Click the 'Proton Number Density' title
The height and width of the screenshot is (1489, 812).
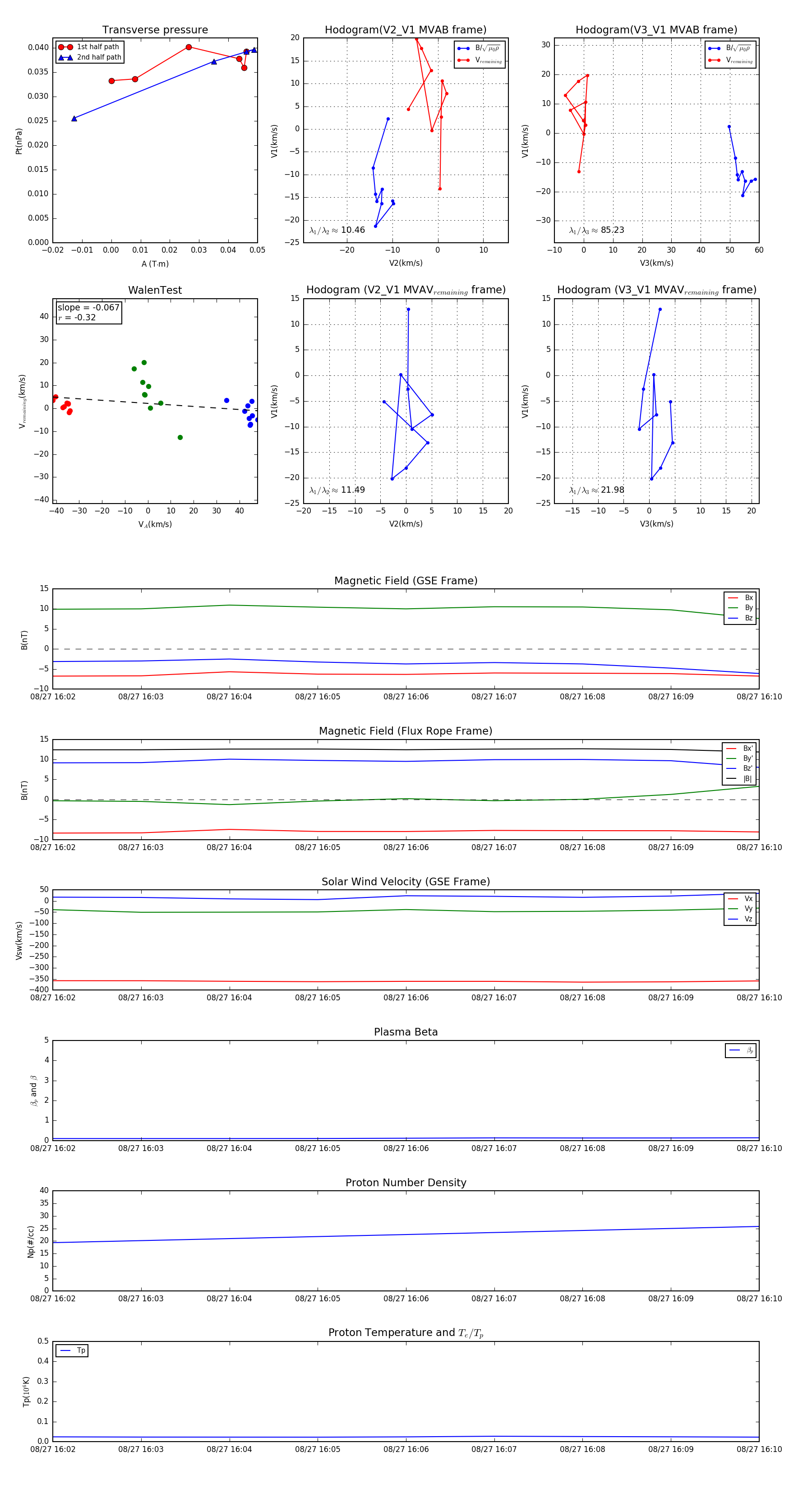[x=406, y=1183]
